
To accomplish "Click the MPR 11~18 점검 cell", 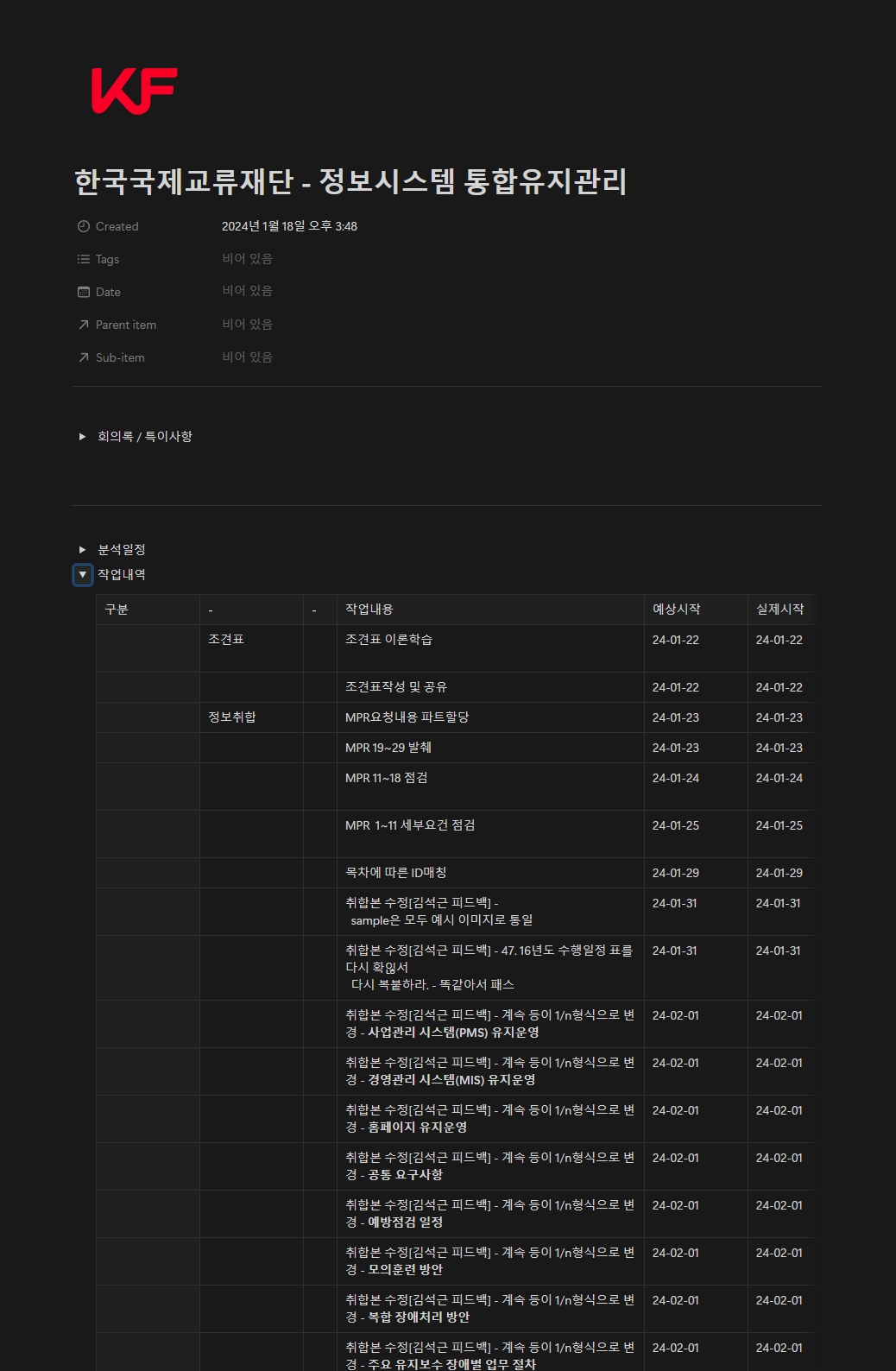I will pos(490,787).
